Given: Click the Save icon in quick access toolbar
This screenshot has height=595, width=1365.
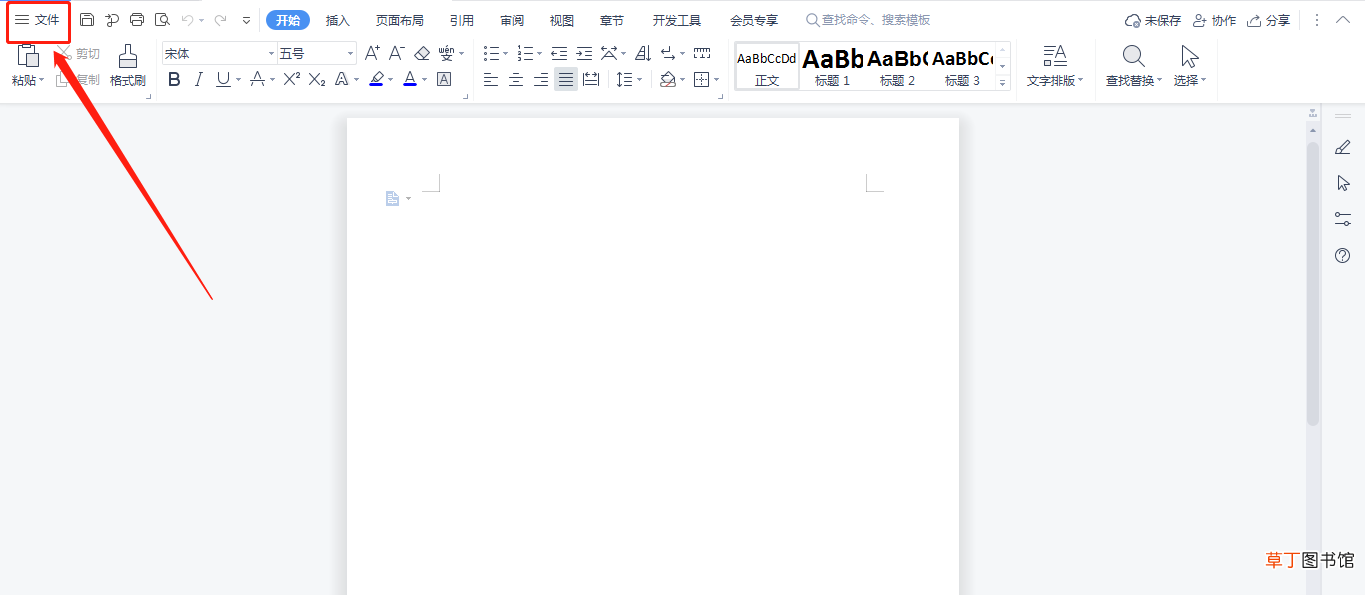Looking at the screenshot, I should click(87, 20).
